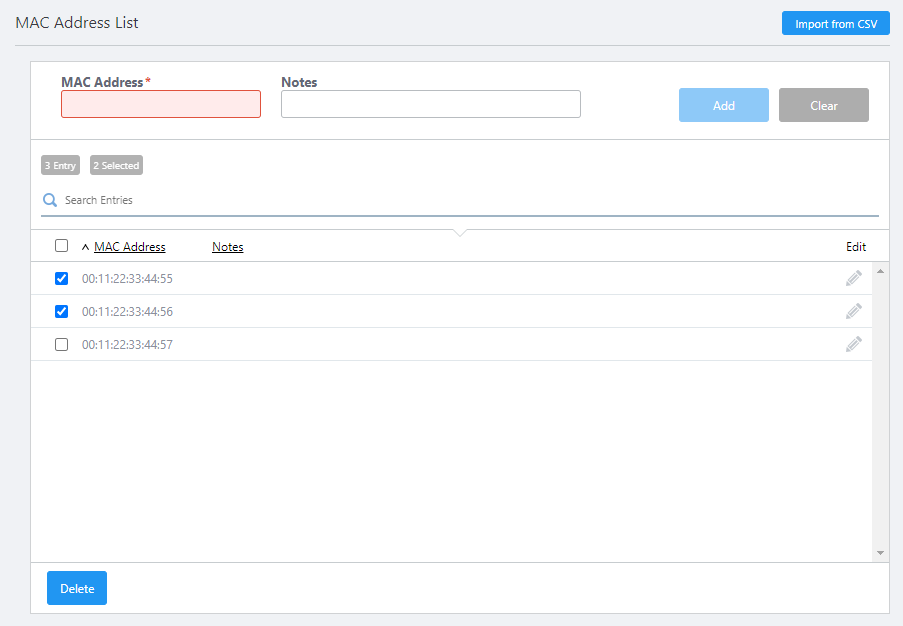Image resolution: width=903 pixels, height=626 pixels.
Task: Sort entries by Notes column header
Action: [x=227, y=247]
